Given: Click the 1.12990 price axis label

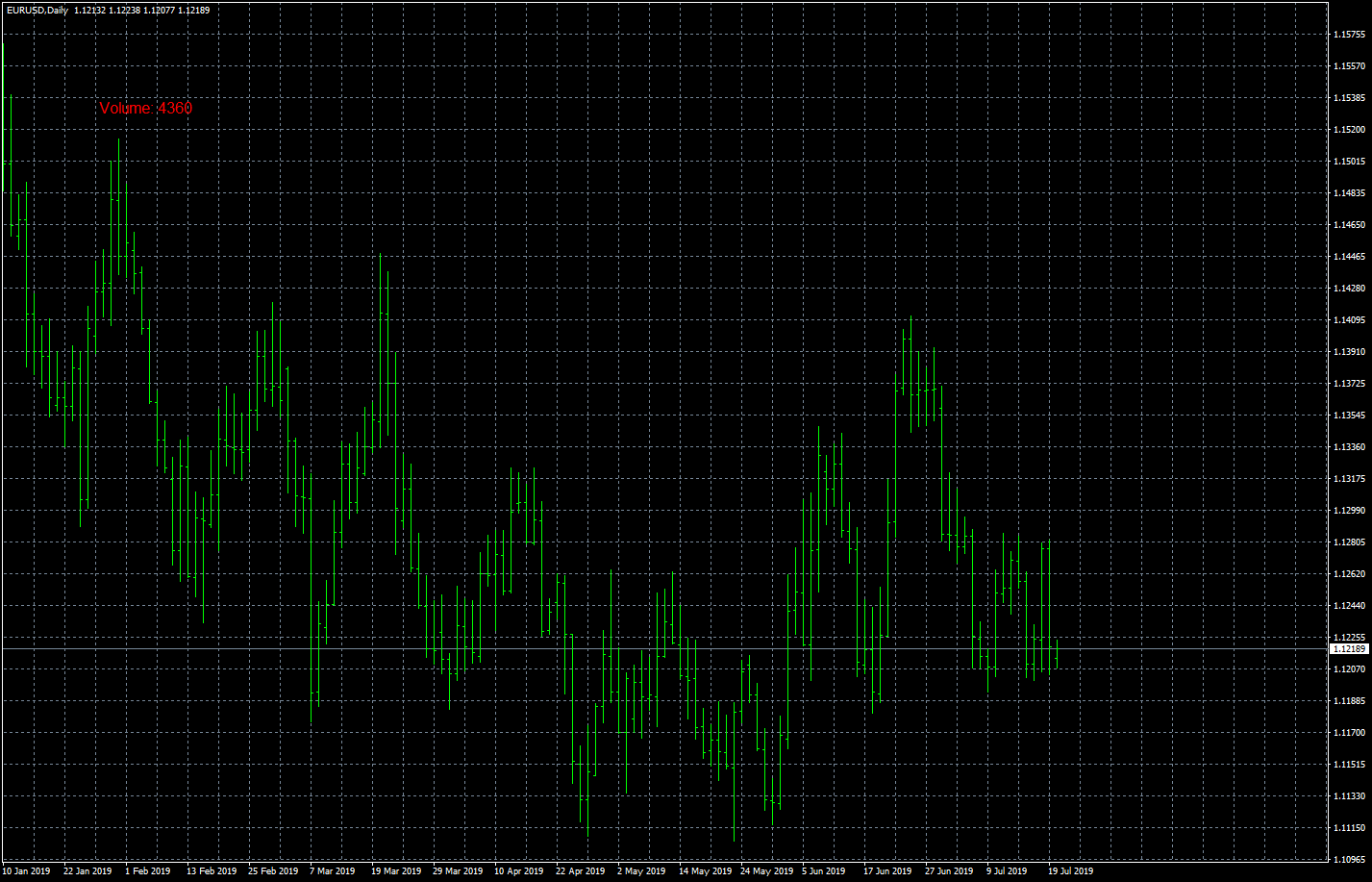Looking at the screenshot, I should point(1349,511).
